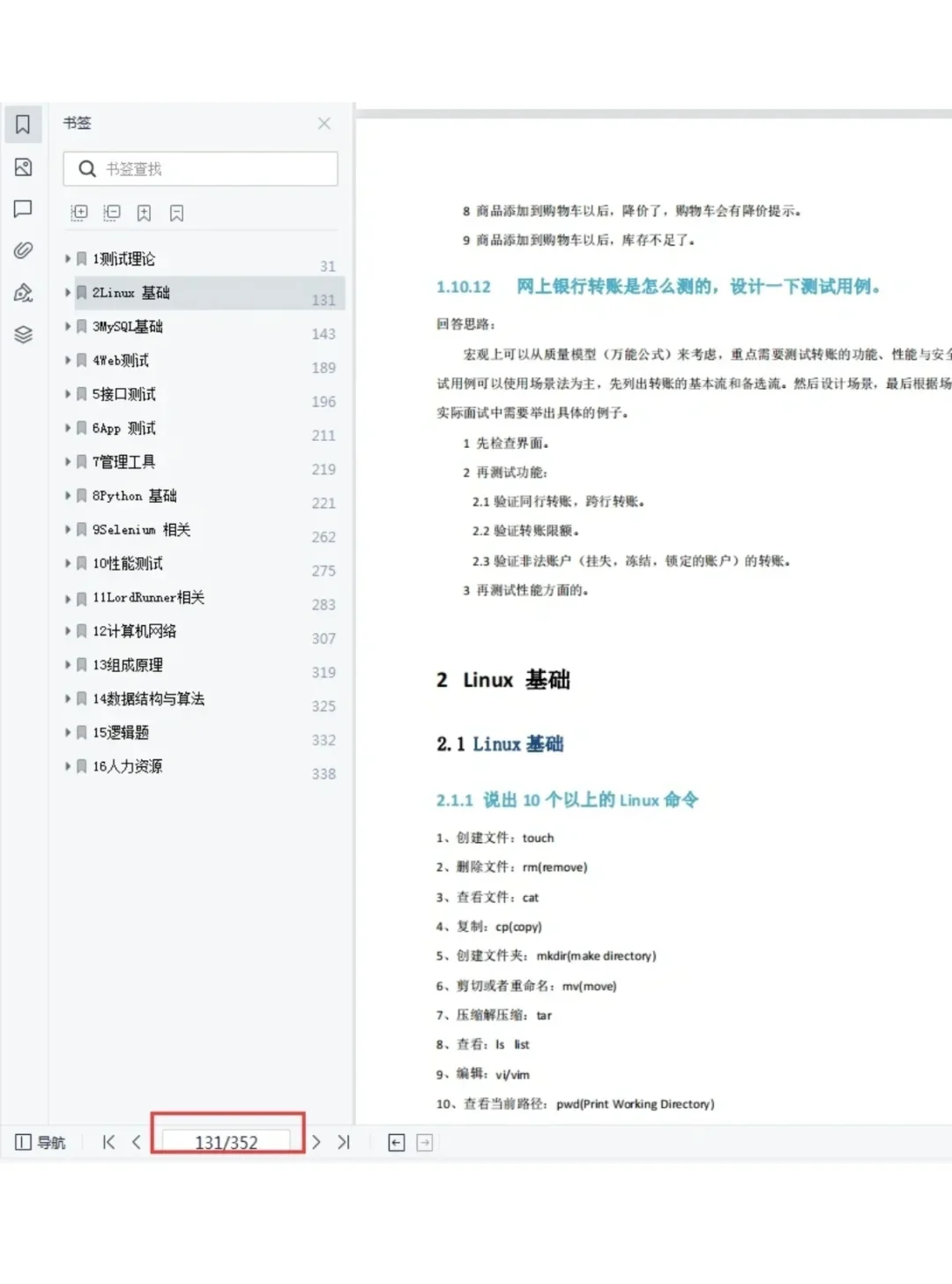The height and width of the screenshot is (1284, 952).
Task: Select the add bookmark icon
Action: pos(144,213)
